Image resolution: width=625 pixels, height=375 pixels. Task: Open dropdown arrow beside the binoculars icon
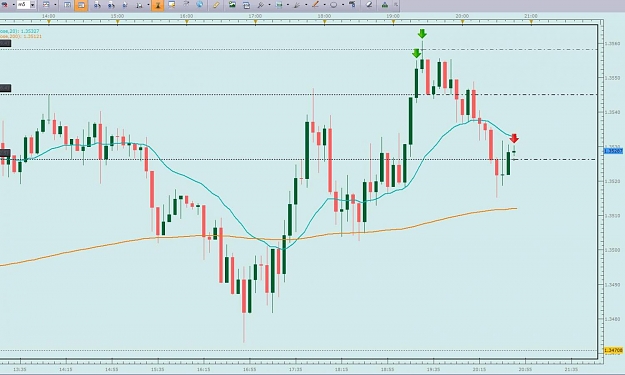click(148, 5)
